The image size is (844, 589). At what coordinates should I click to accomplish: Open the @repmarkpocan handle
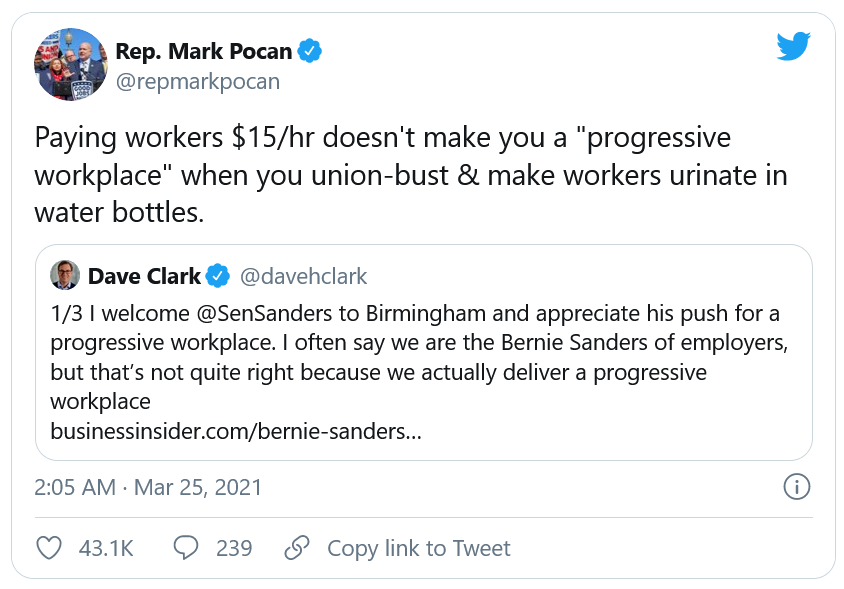[198, 82]
